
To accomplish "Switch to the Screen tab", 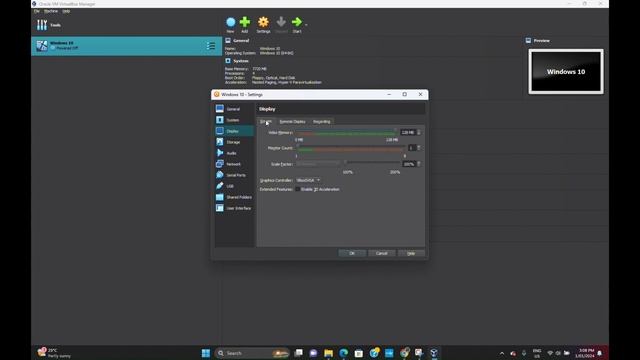I will coord(266,122).
